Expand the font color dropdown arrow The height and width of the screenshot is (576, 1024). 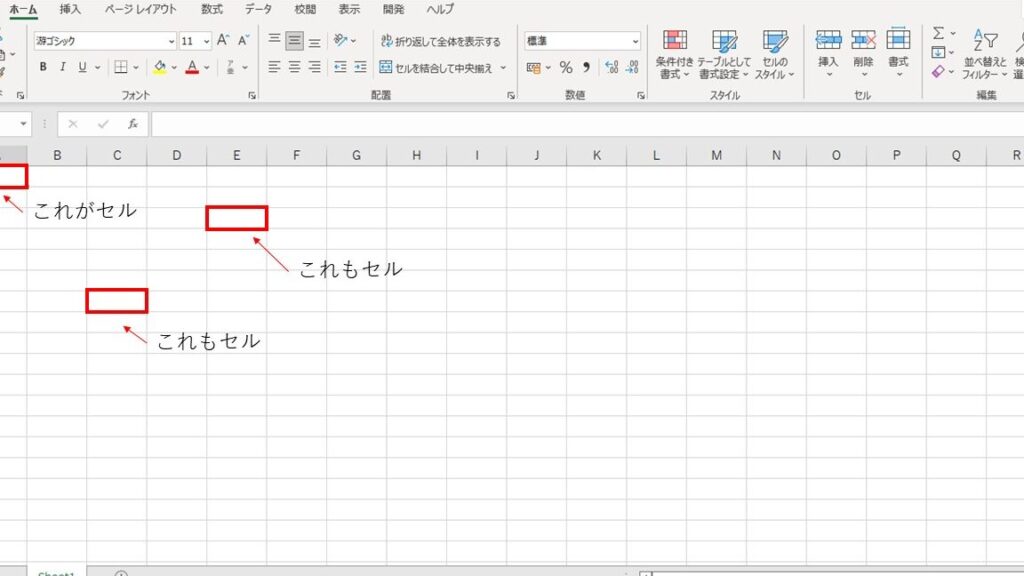pyautogui.click(x=206, y=67)
